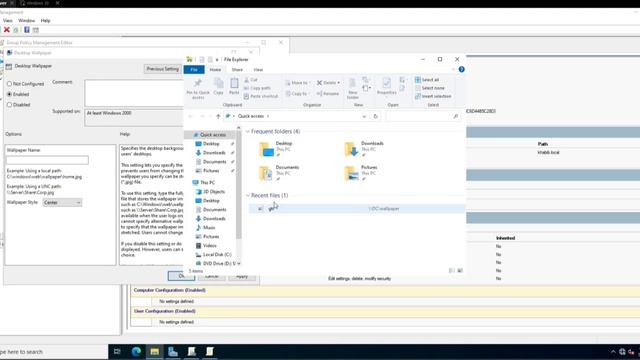The height and width of the screenshot is (360, 640).
Task: Click the Properties ribbon icon
Action: click(386, 86)
